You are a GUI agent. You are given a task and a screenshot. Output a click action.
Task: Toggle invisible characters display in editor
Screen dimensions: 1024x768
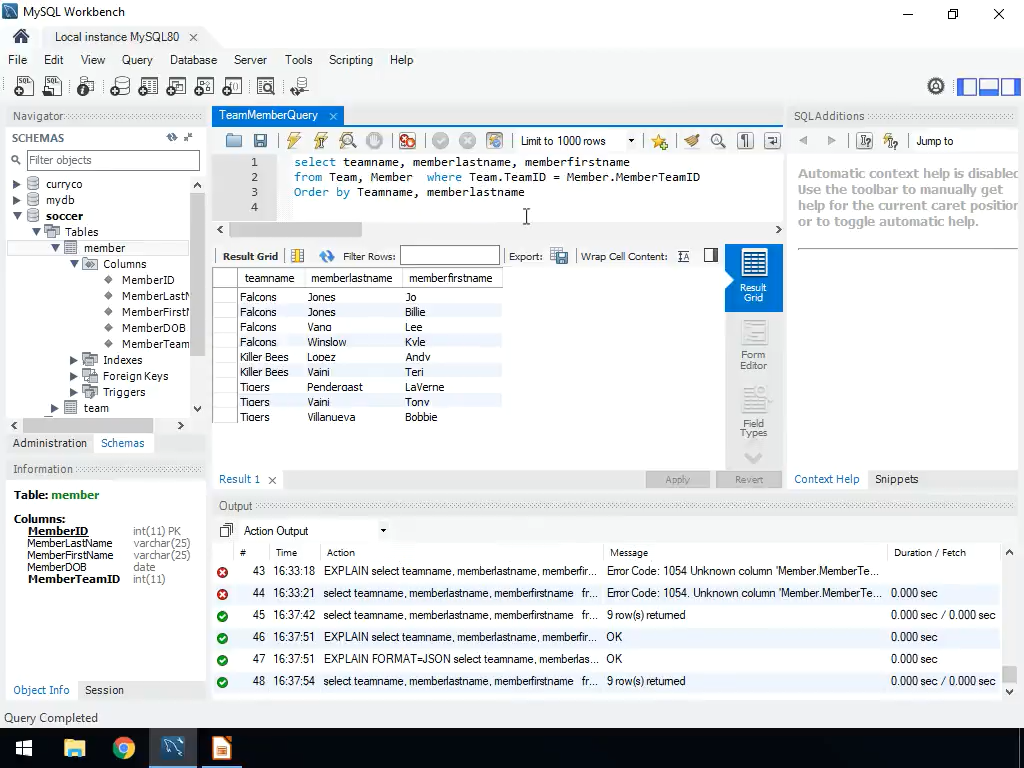click(x=745, y=141)
